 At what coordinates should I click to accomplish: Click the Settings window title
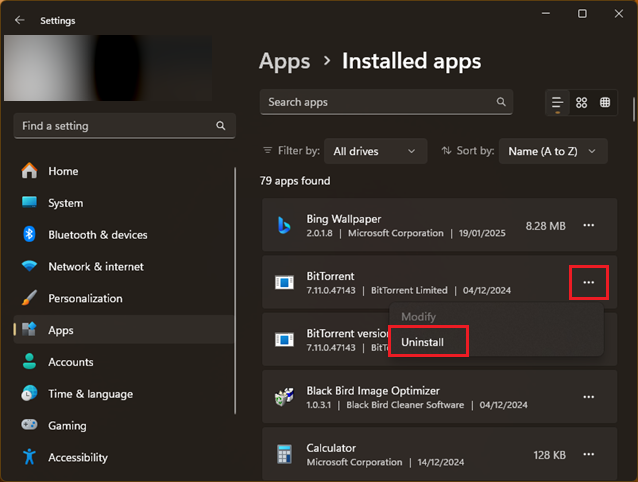[58, 20]
